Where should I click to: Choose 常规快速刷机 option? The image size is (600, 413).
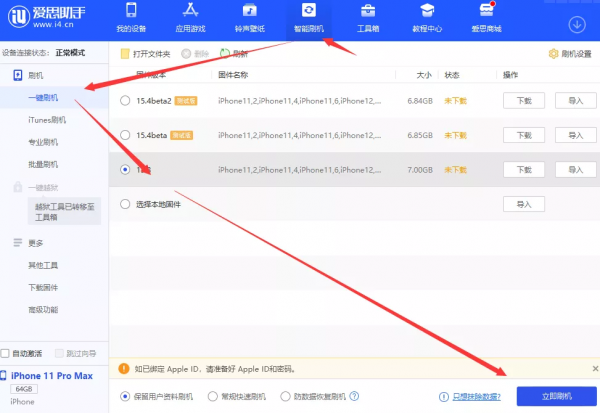(213, 396)
